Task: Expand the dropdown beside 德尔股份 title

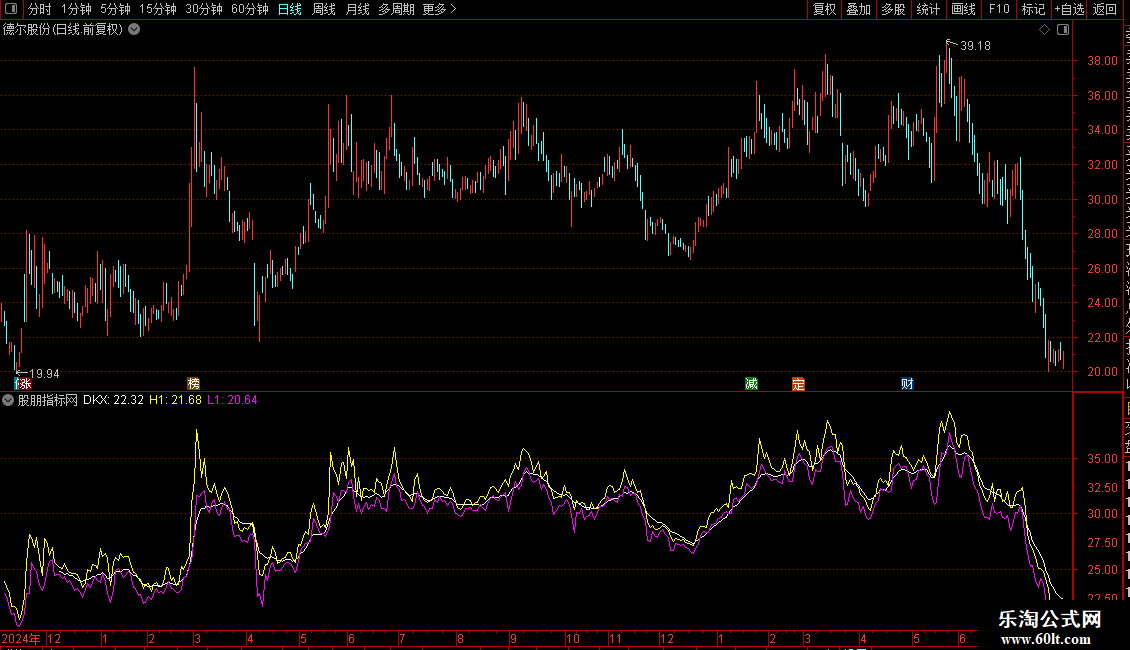Action: [134, 30]
